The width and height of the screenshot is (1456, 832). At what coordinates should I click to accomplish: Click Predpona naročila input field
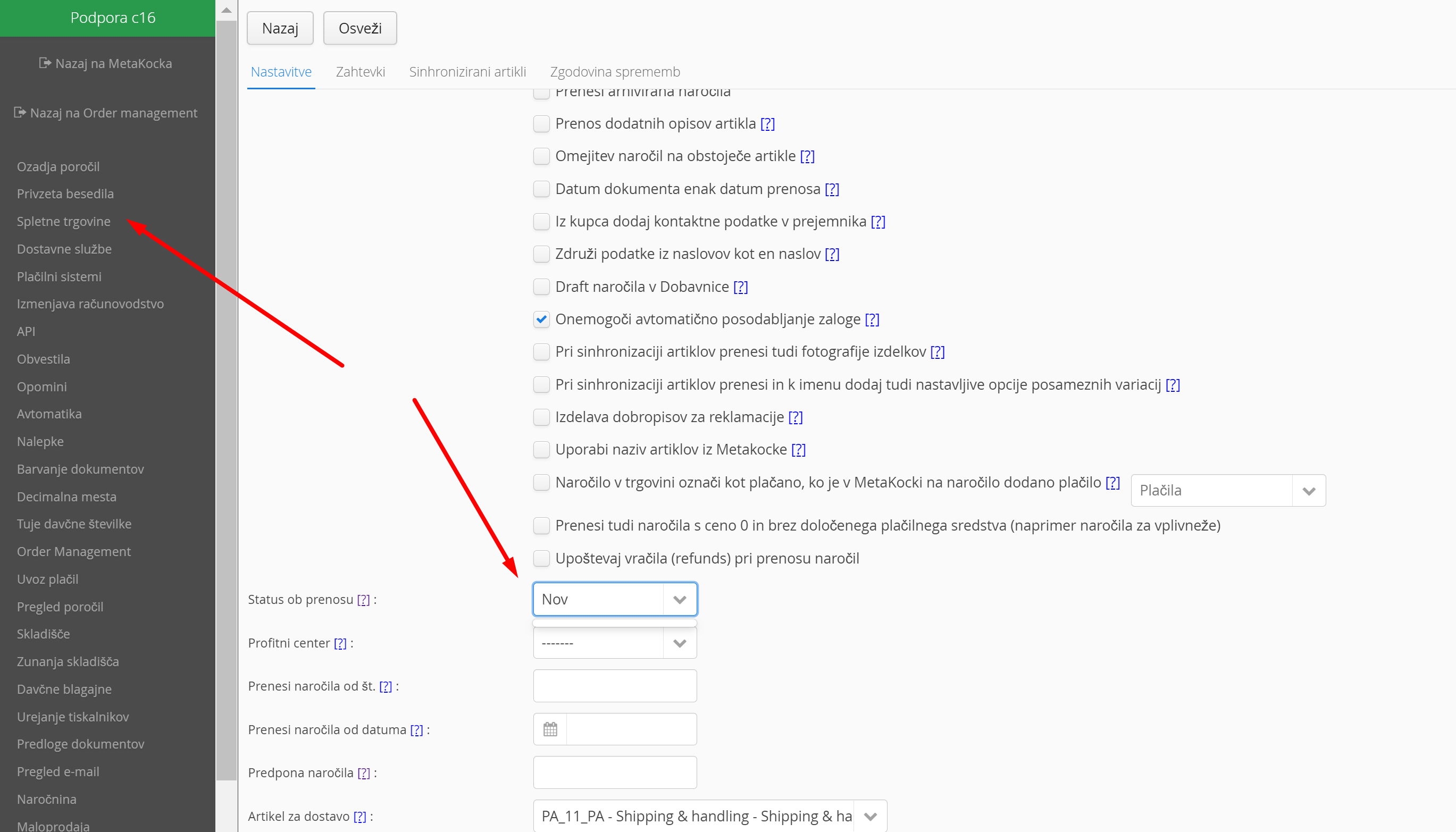[614, 772]
